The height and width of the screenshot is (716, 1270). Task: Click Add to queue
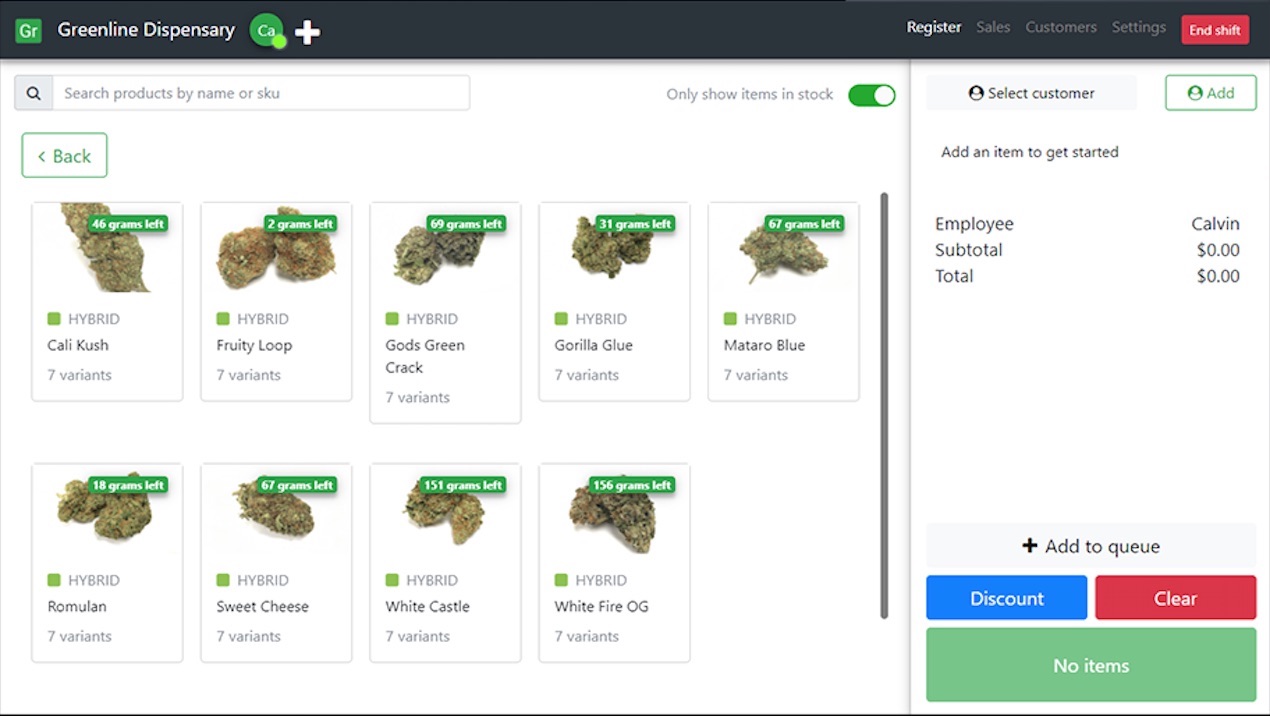[x=1090, y=546]
